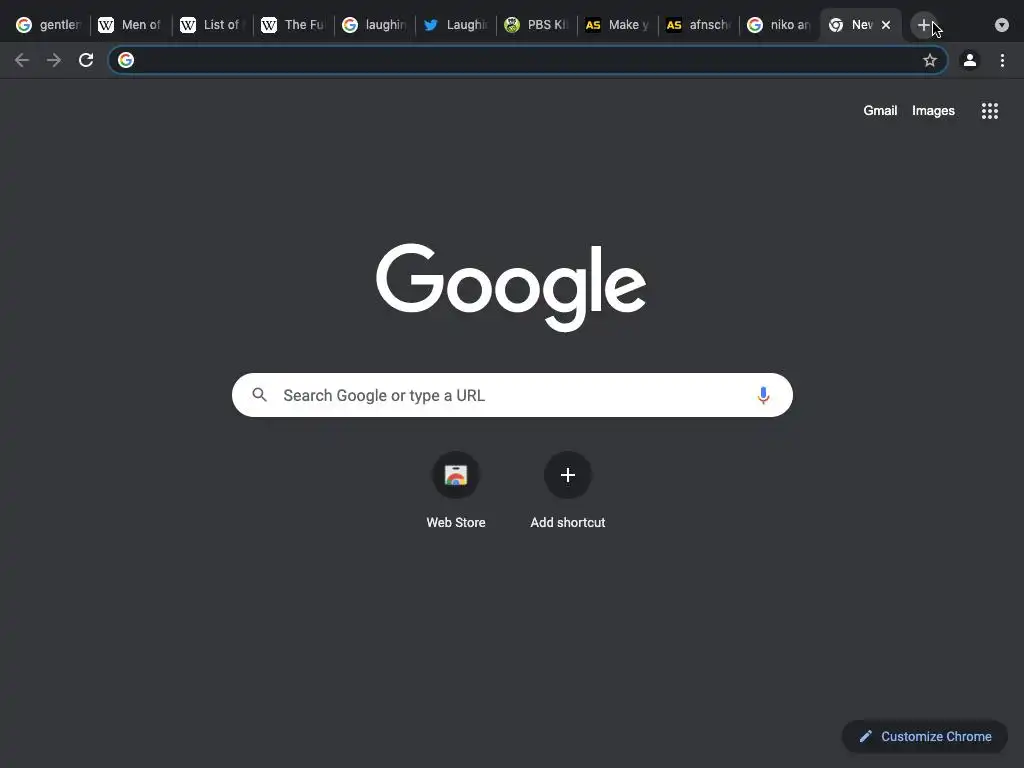Switch to the 'laughin' Google tab
Viewport: 1024px width, 768px height.
tap(374, 25)
